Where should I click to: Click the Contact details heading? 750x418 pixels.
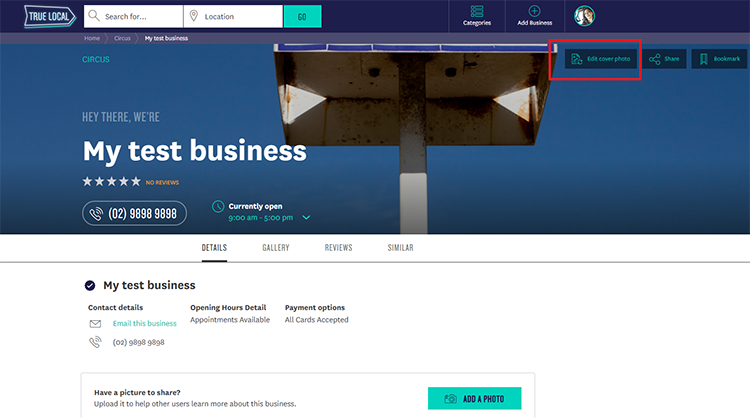[115, 308]
